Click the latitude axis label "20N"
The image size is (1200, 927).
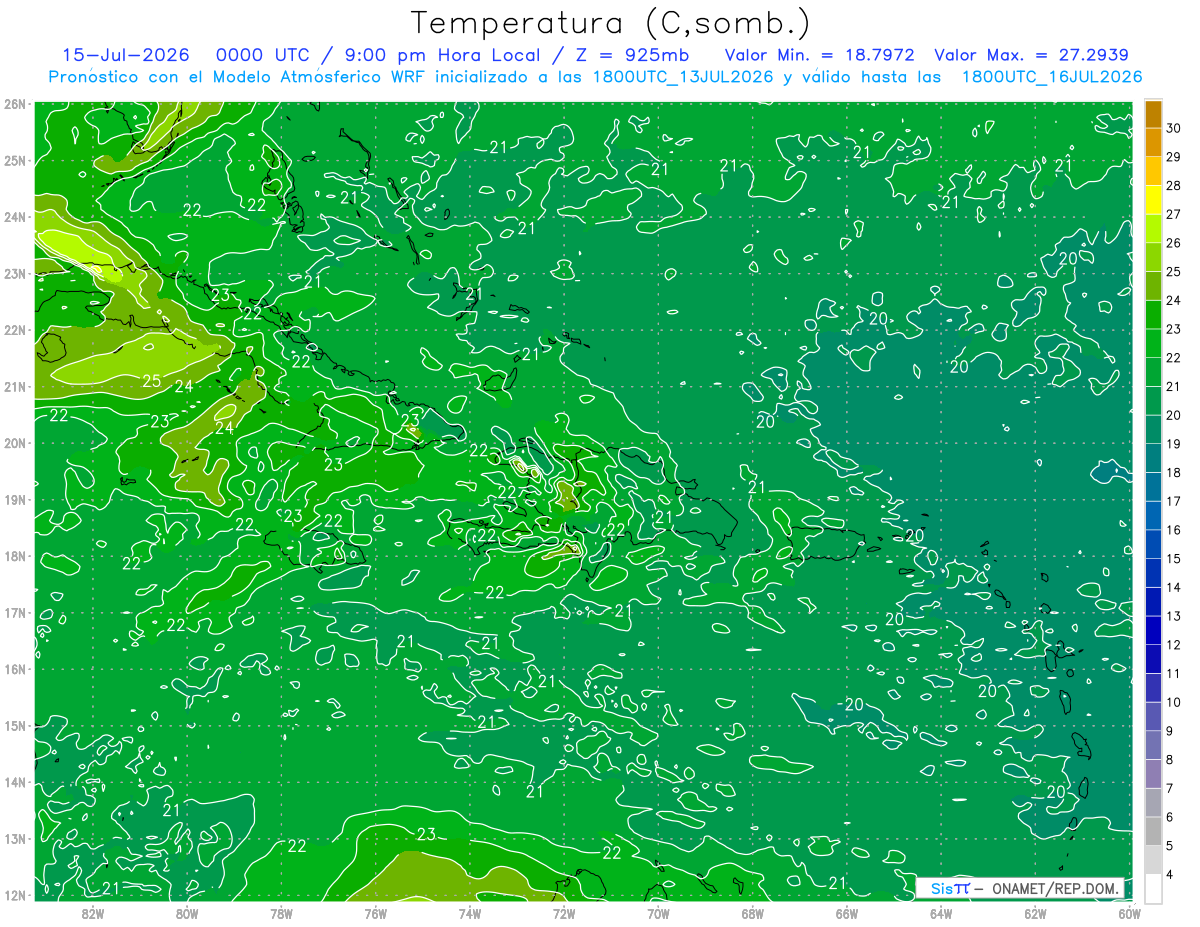[x=14, y=443]
